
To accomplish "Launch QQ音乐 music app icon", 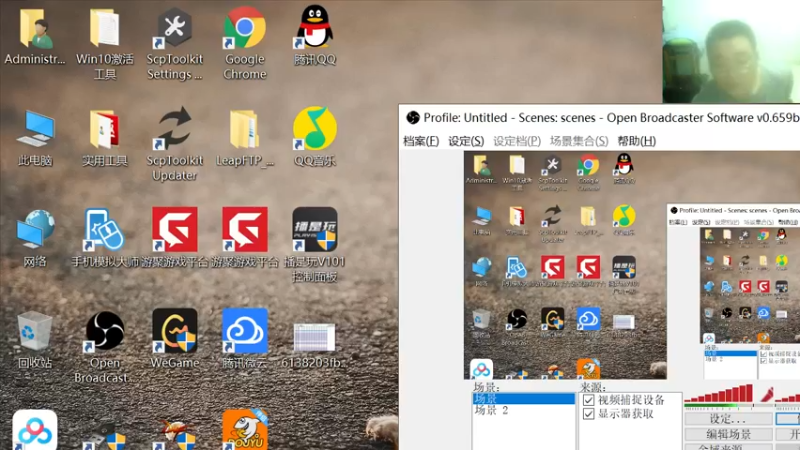I will pos(315,138).
